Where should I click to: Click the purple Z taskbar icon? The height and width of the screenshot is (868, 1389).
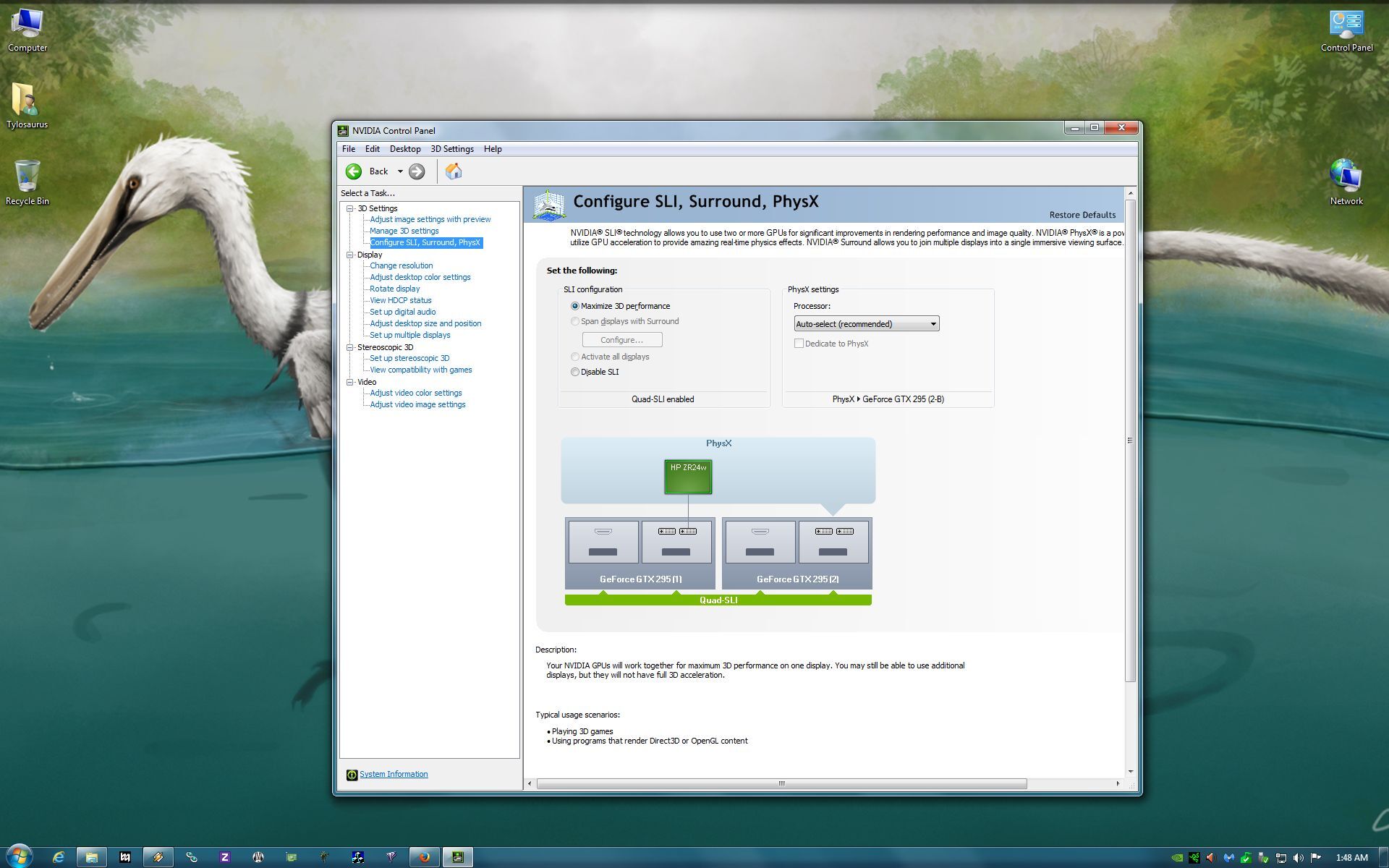(225, 857)
